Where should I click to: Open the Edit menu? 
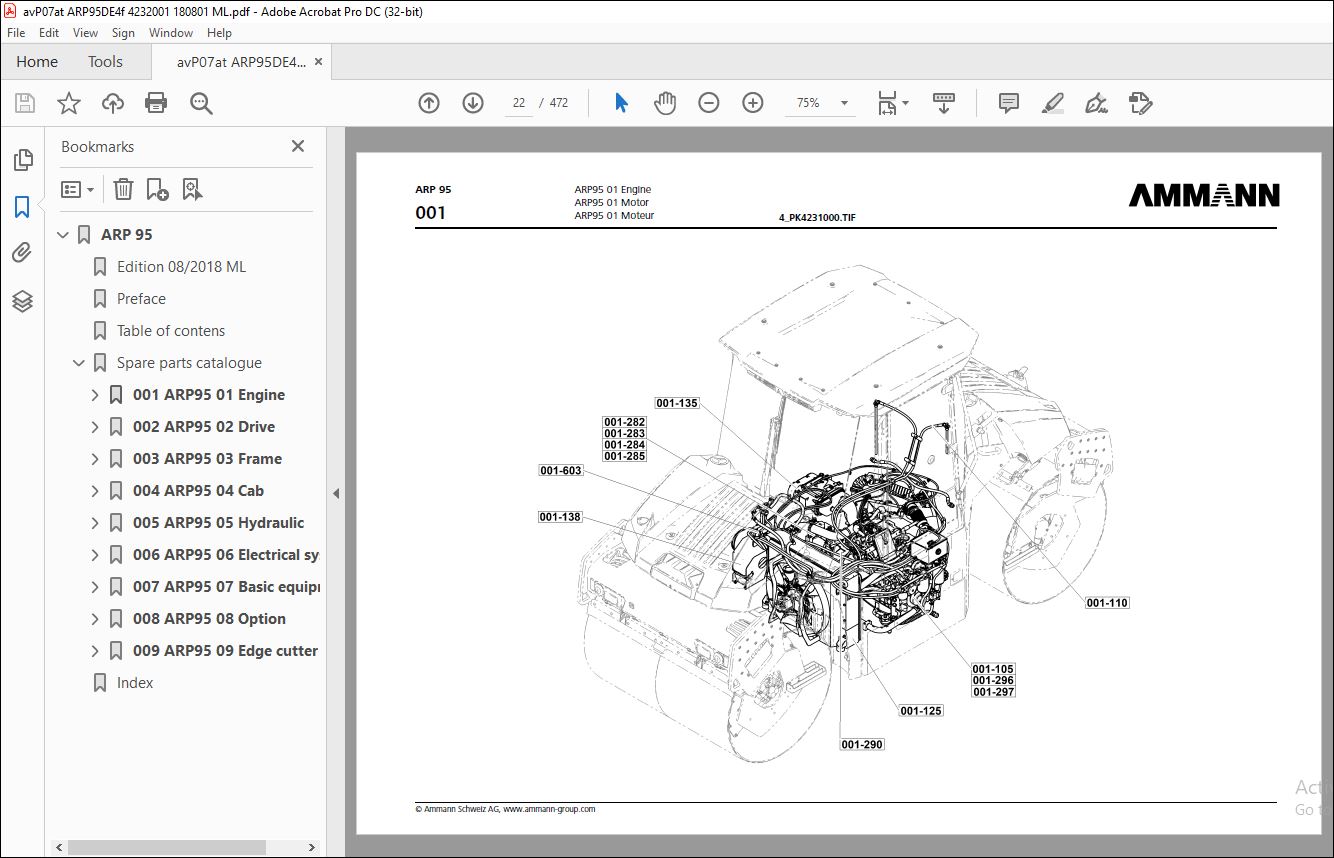coord(49,33)
